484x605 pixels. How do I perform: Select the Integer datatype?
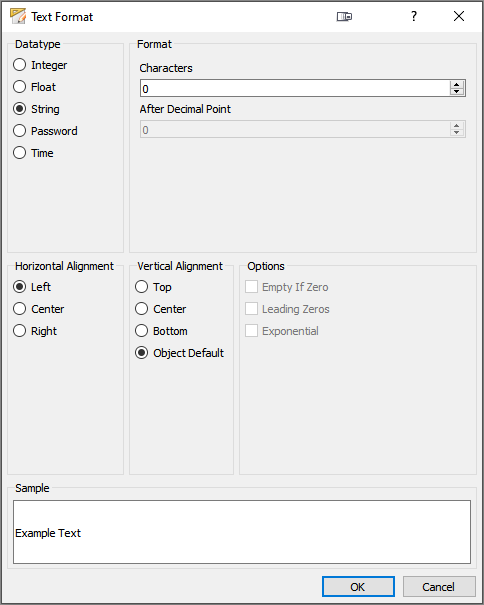pyautogui.click(x=40, y=65)
